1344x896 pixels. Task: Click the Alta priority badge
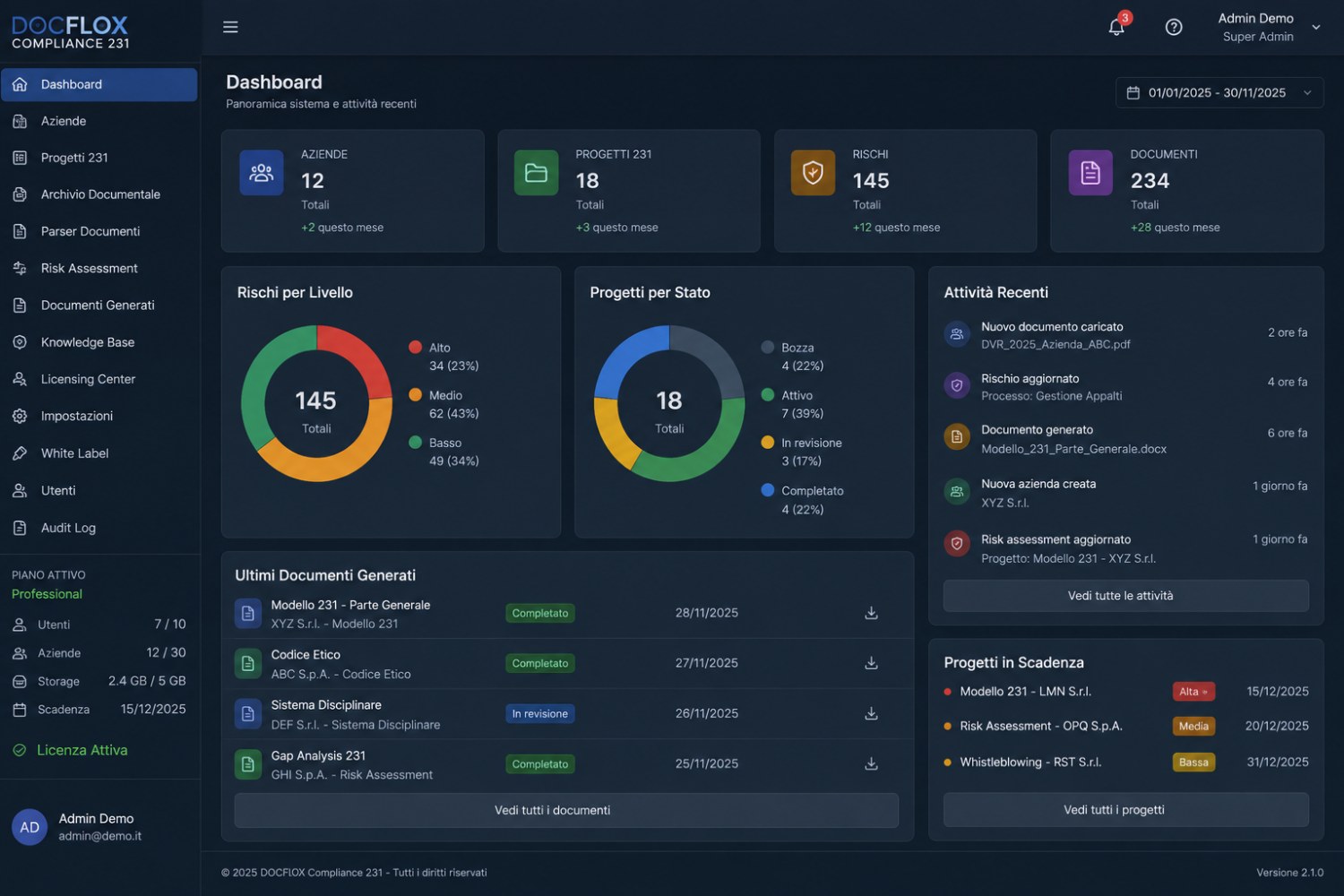[1193, 692]
